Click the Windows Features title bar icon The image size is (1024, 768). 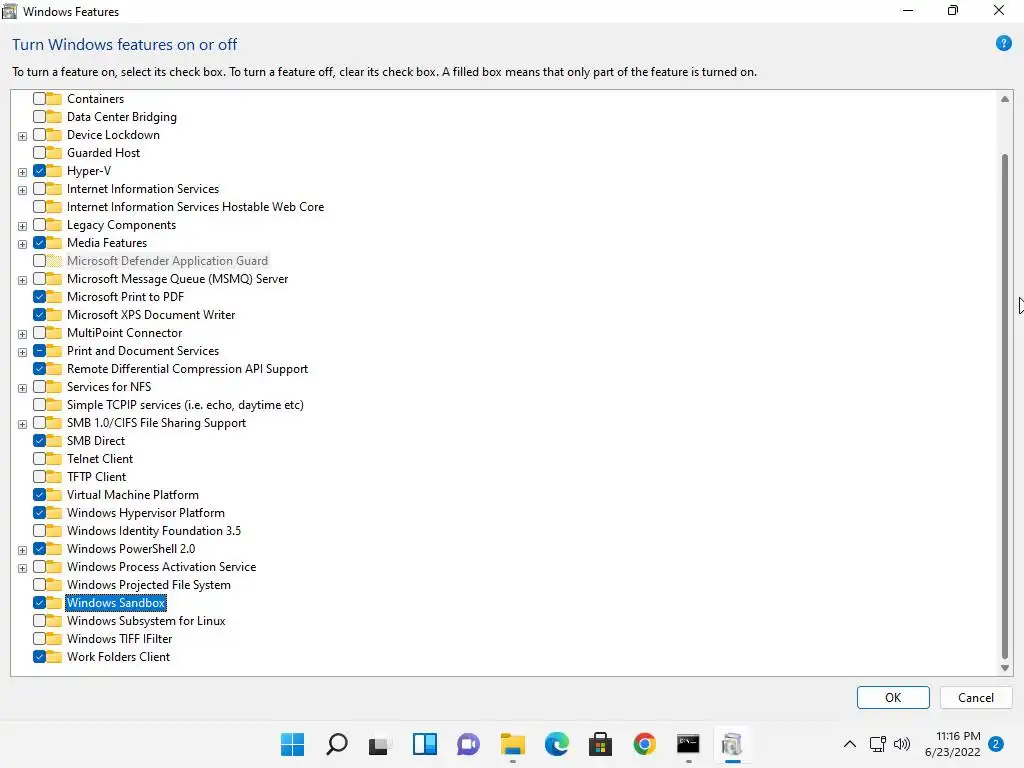coord(10,11)
